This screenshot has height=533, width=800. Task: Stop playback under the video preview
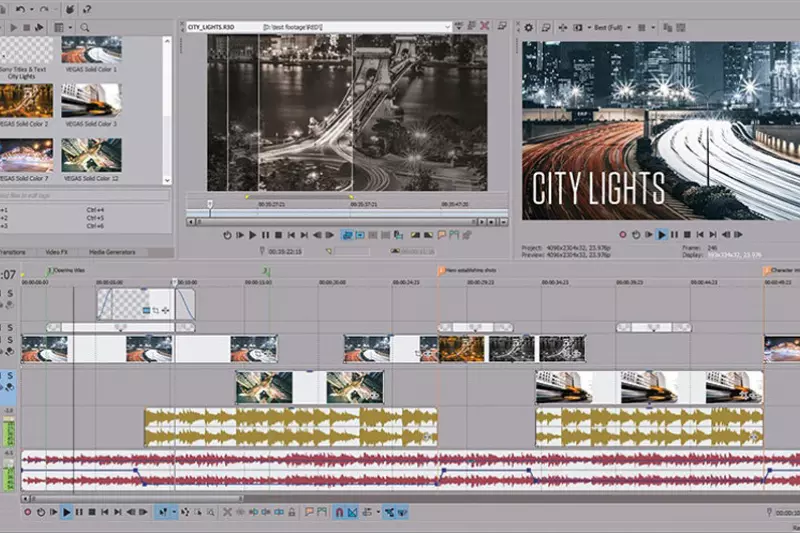pos(687,235)
